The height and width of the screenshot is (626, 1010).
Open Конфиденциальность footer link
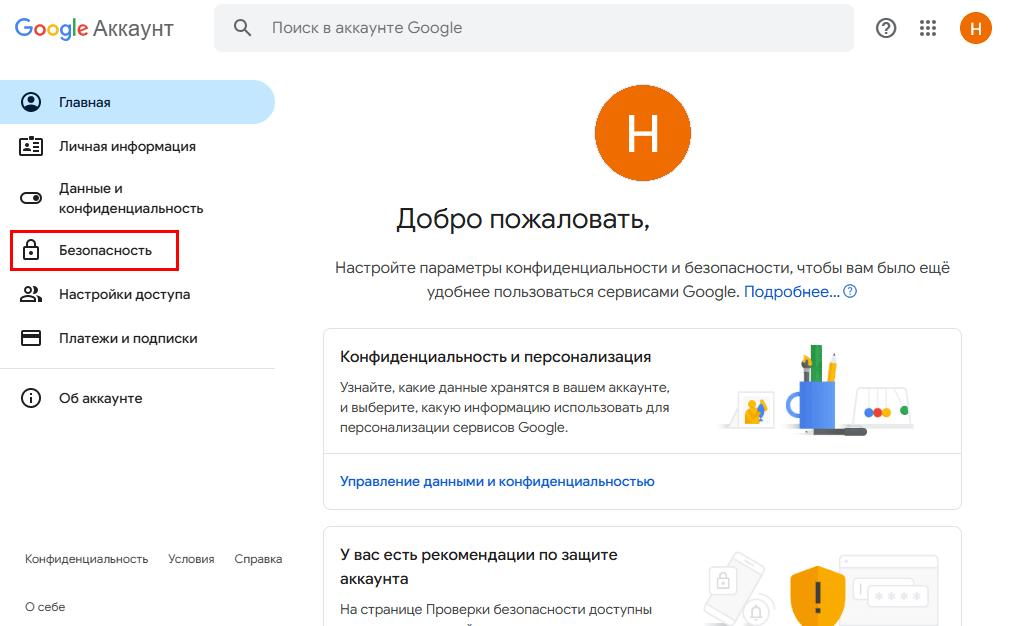(x=86, y=559)
